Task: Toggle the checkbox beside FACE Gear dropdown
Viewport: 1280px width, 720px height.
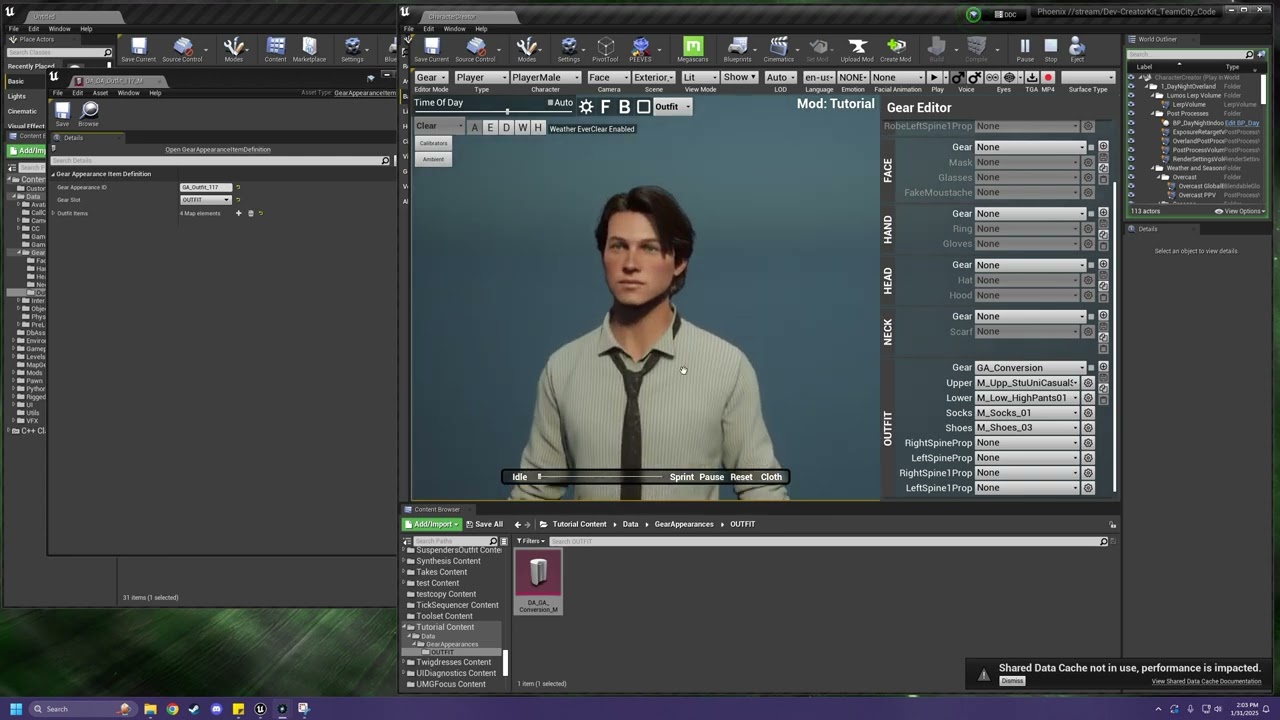Action: [x=1091, y=147]
